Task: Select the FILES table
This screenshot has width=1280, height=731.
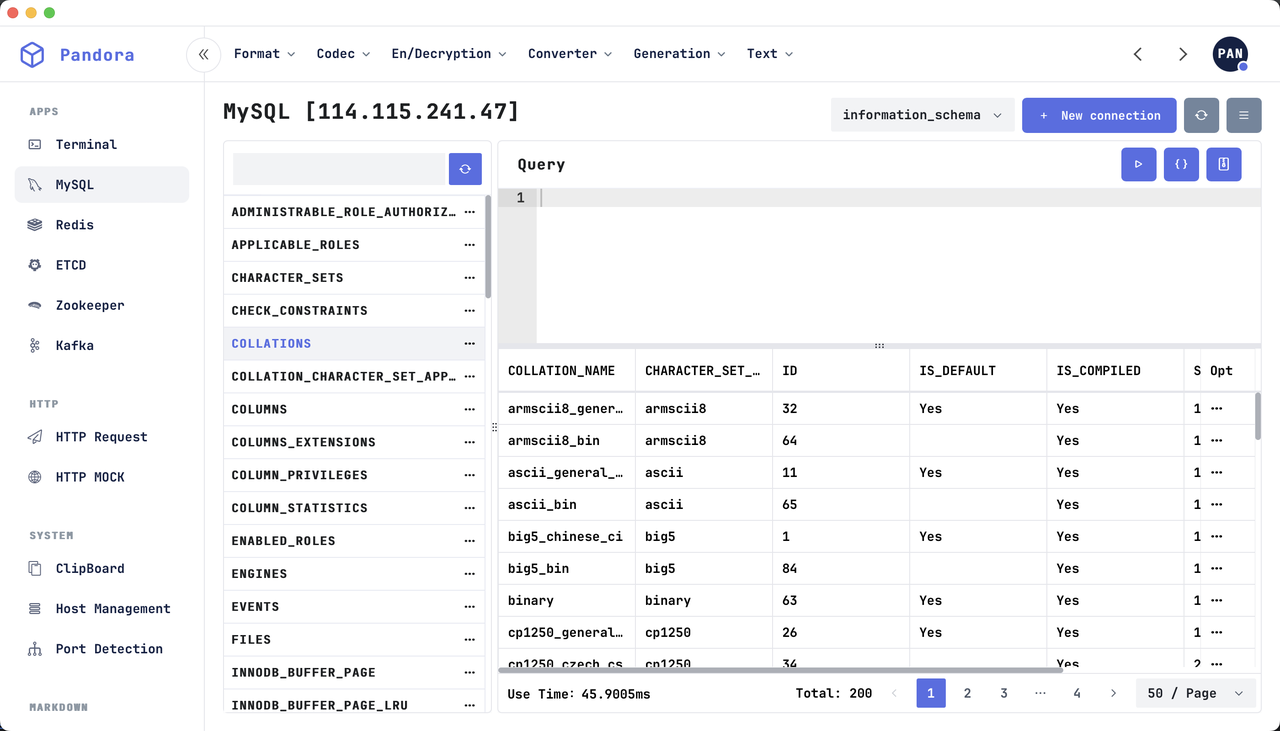Action: coord(354,639)
